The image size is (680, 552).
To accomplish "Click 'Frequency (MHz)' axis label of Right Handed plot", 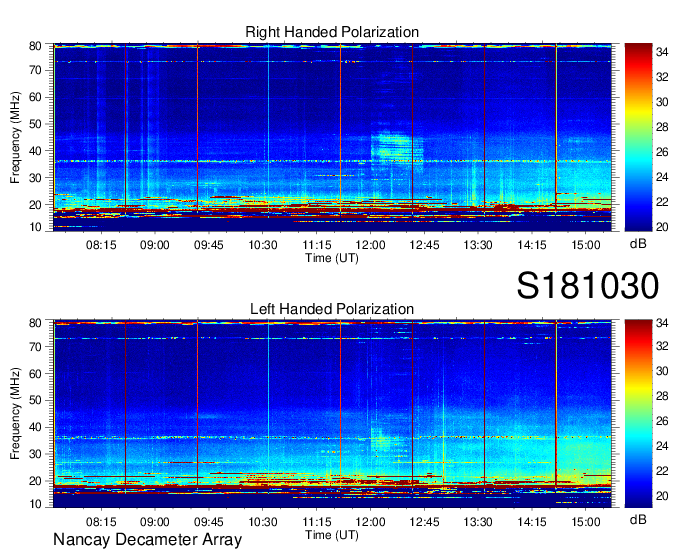I will (x=15, y=137).
